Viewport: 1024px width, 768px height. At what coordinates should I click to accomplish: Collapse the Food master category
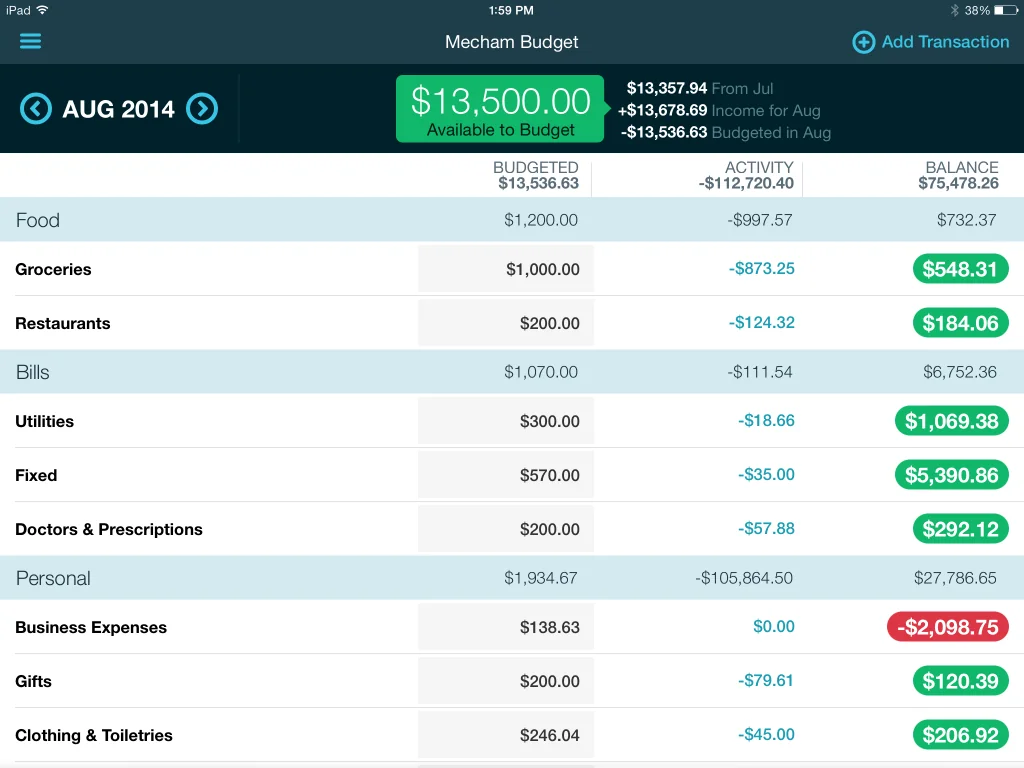click(x=38, y=220)
